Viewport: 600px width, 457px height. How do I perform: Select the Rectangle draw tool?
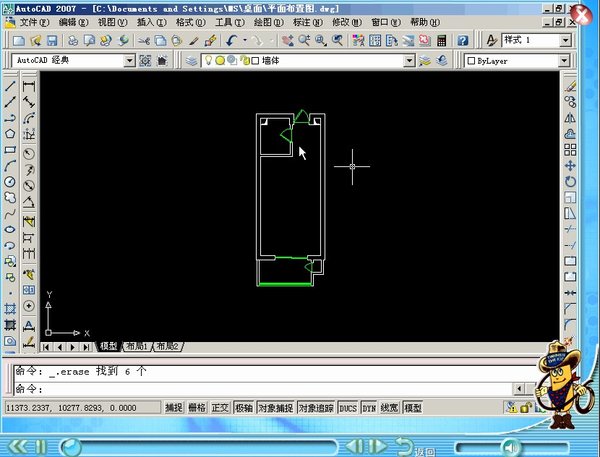click(x=10, y=150)
